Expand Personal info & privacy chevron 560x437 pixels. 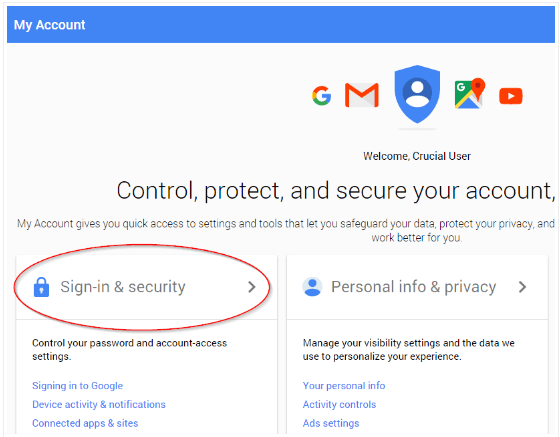(x=522, y=287)
